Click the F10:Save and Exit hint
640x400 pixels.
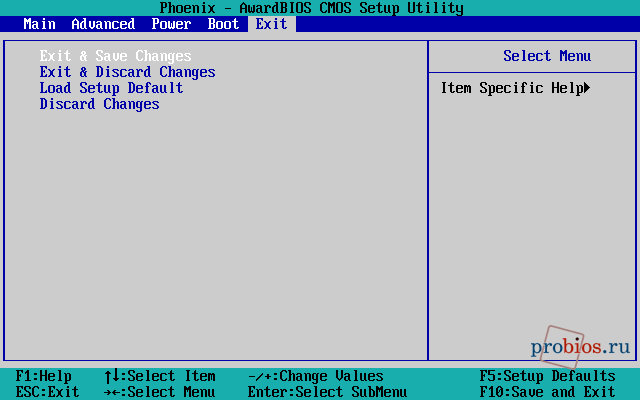coord(547,392)
